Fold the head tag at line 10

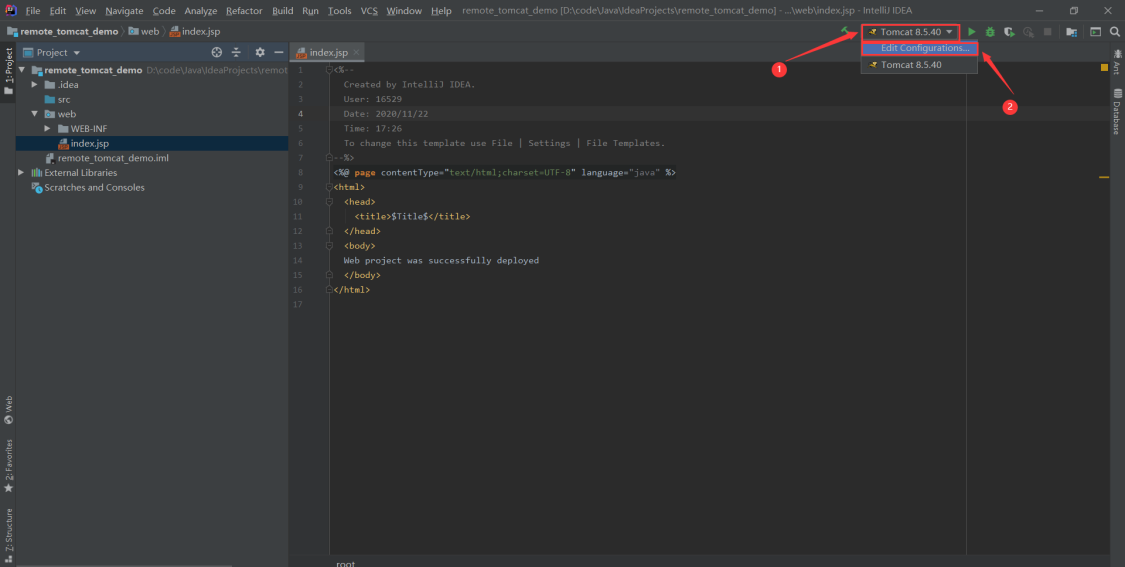tap(329, 202)
